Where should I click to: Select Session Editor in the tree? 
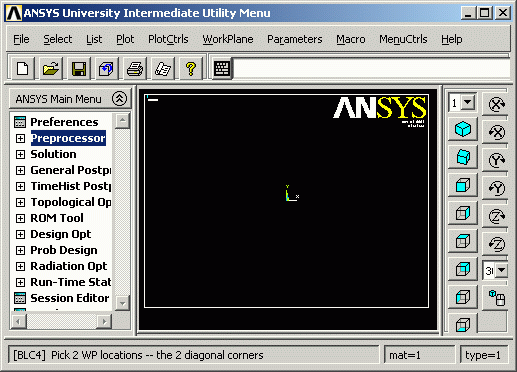click(x=70, y=298)
